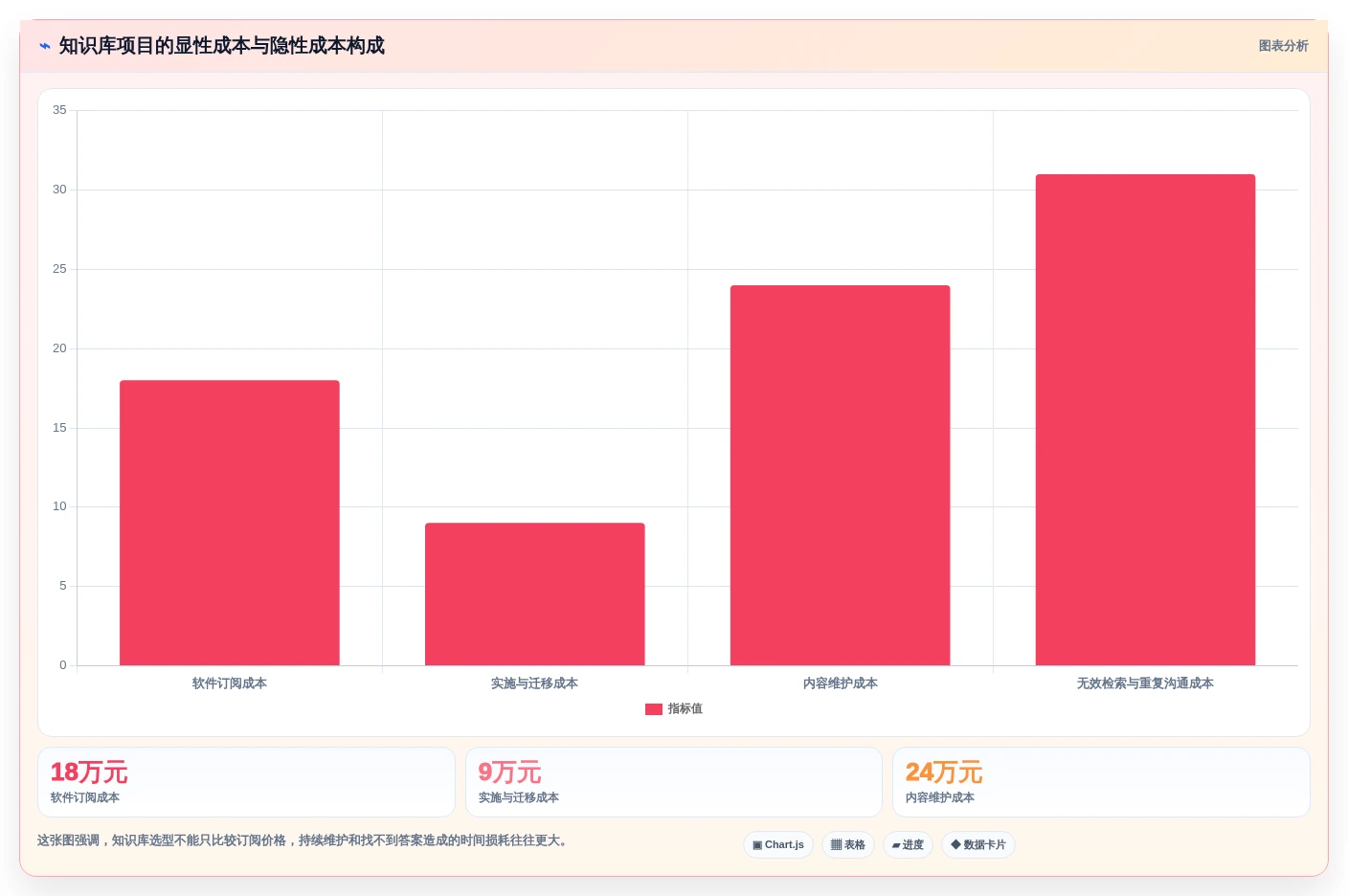This screenshot has width=1348, height=896.
Task: Click the red 指标值 legend color swatch
Action: click(654, 709)
